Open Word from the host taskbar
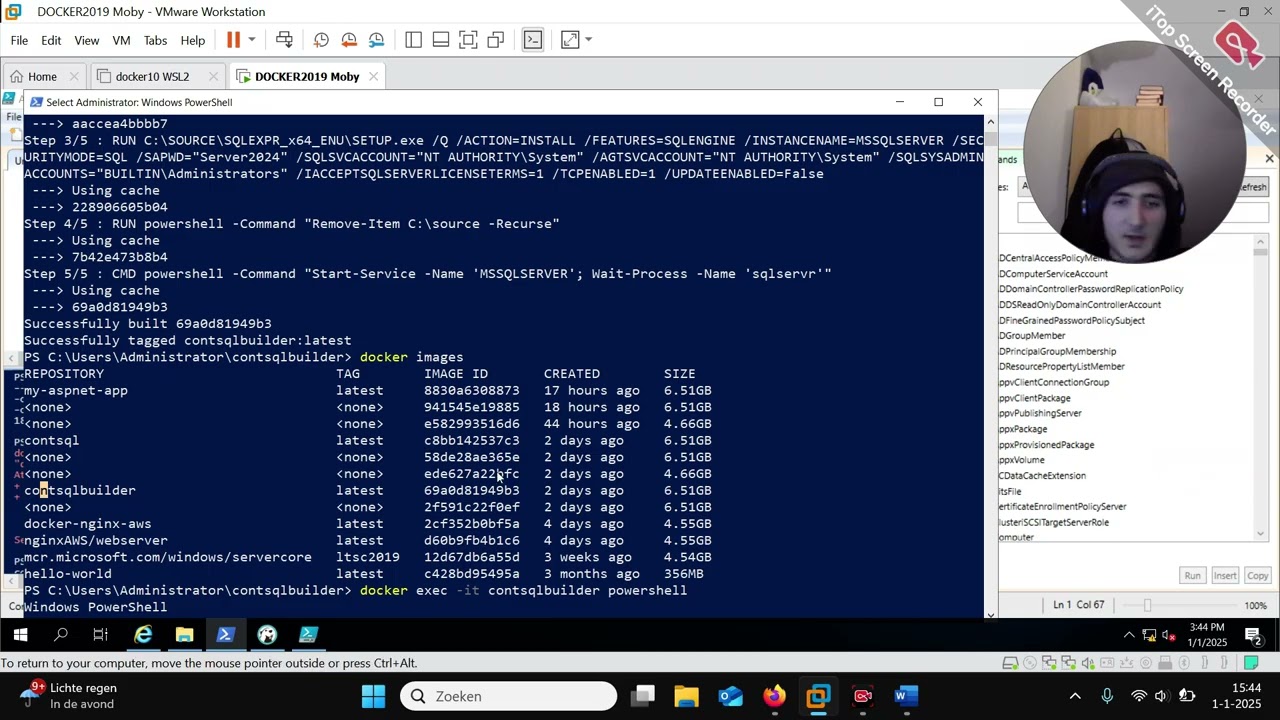The height and width of the screenshot is (720, 1280). 907,696
